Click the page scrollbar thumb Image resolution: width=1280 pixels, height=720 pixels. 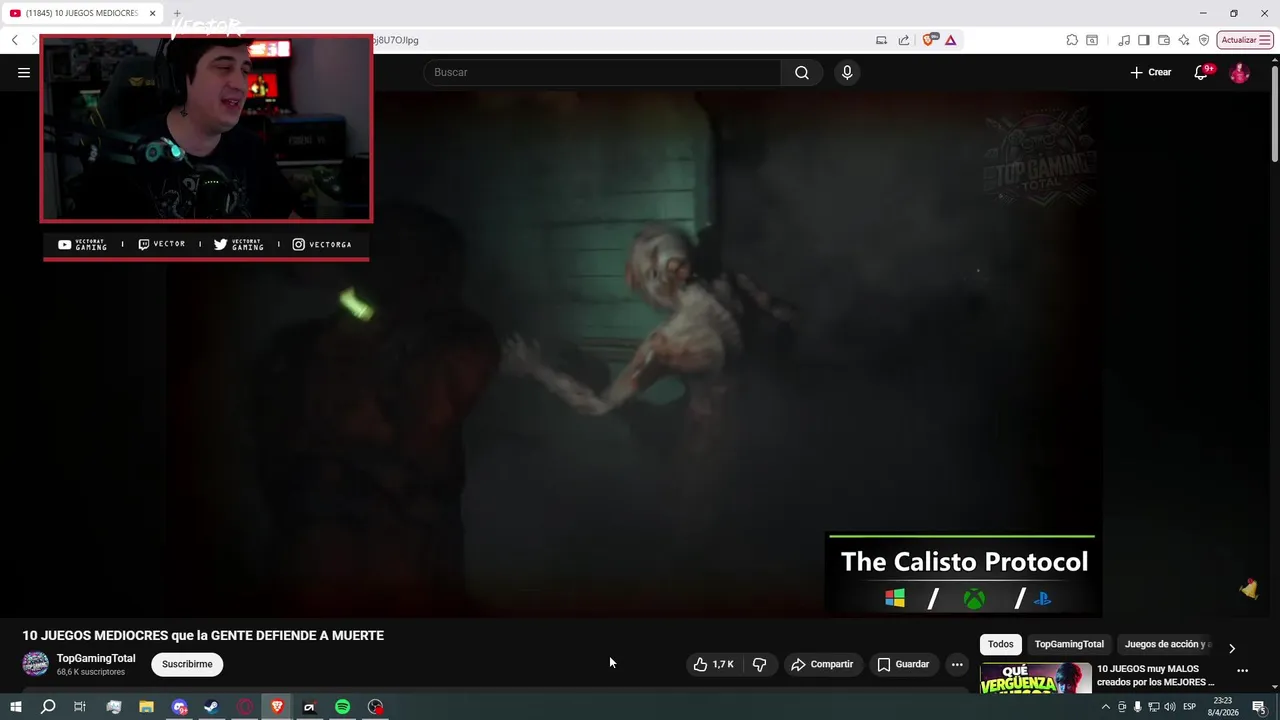[x=1274, y=112]
